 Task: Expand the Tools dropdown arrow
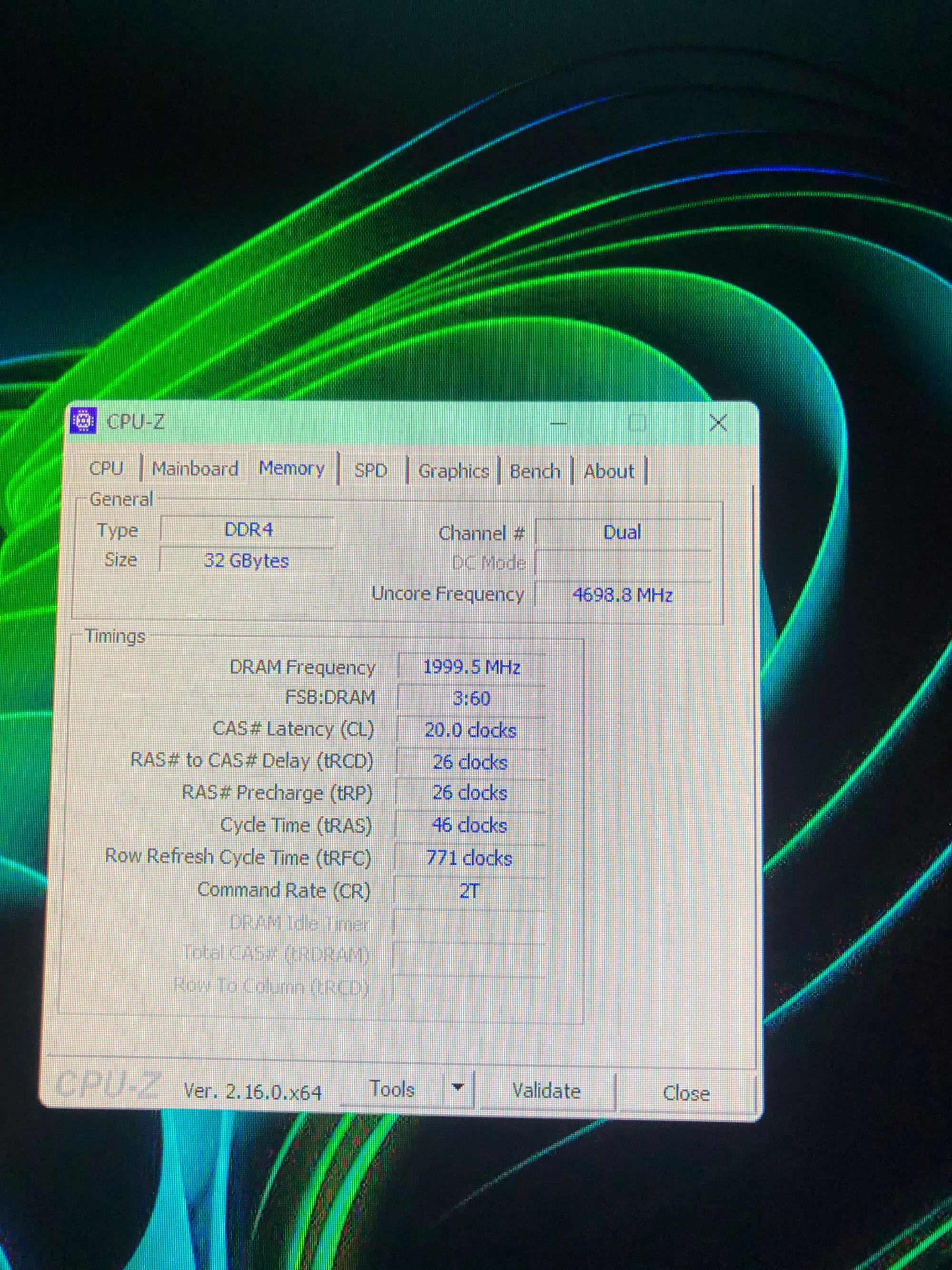(458, 1088)
